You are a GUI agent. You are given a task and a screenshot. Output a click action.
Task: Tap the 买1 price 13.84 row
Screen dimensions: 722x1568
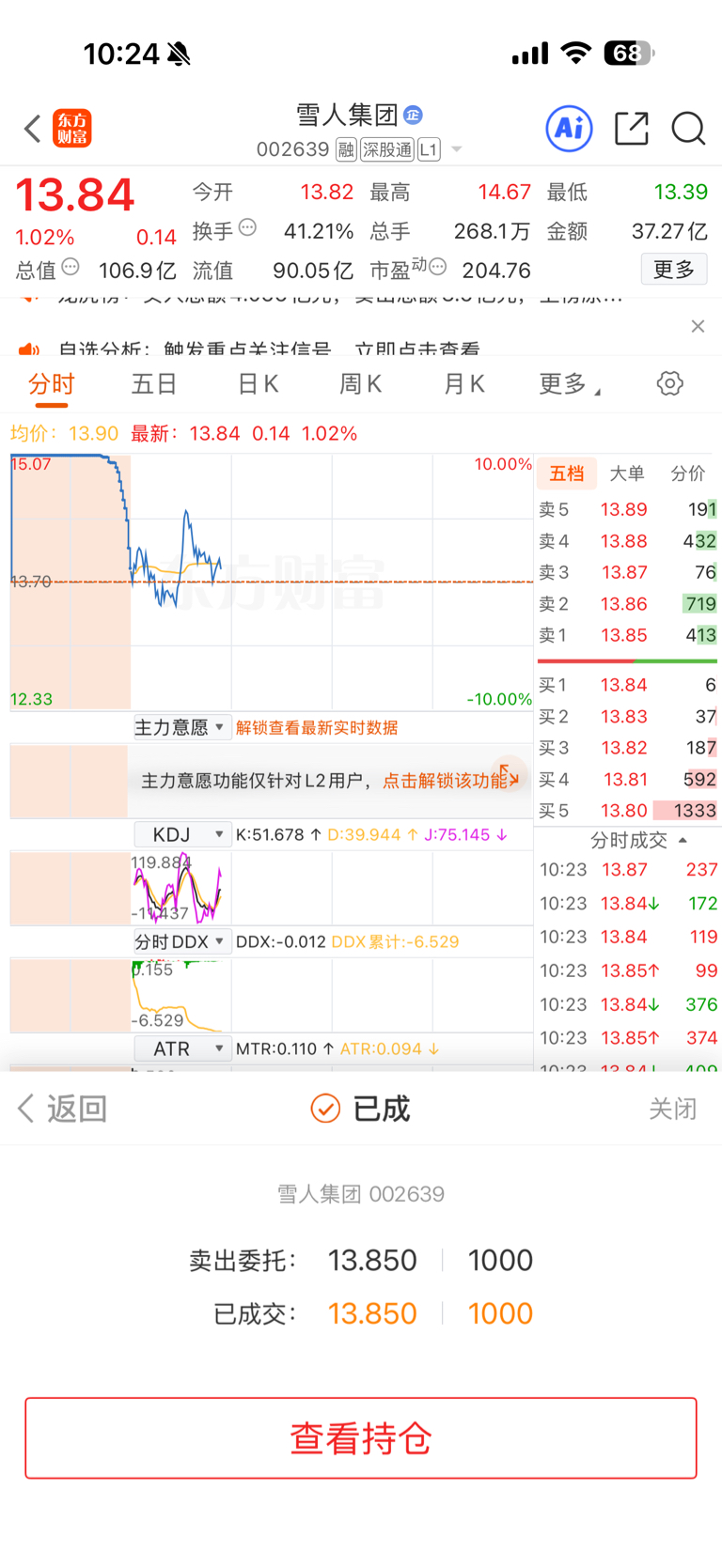(x=627, y=685)
